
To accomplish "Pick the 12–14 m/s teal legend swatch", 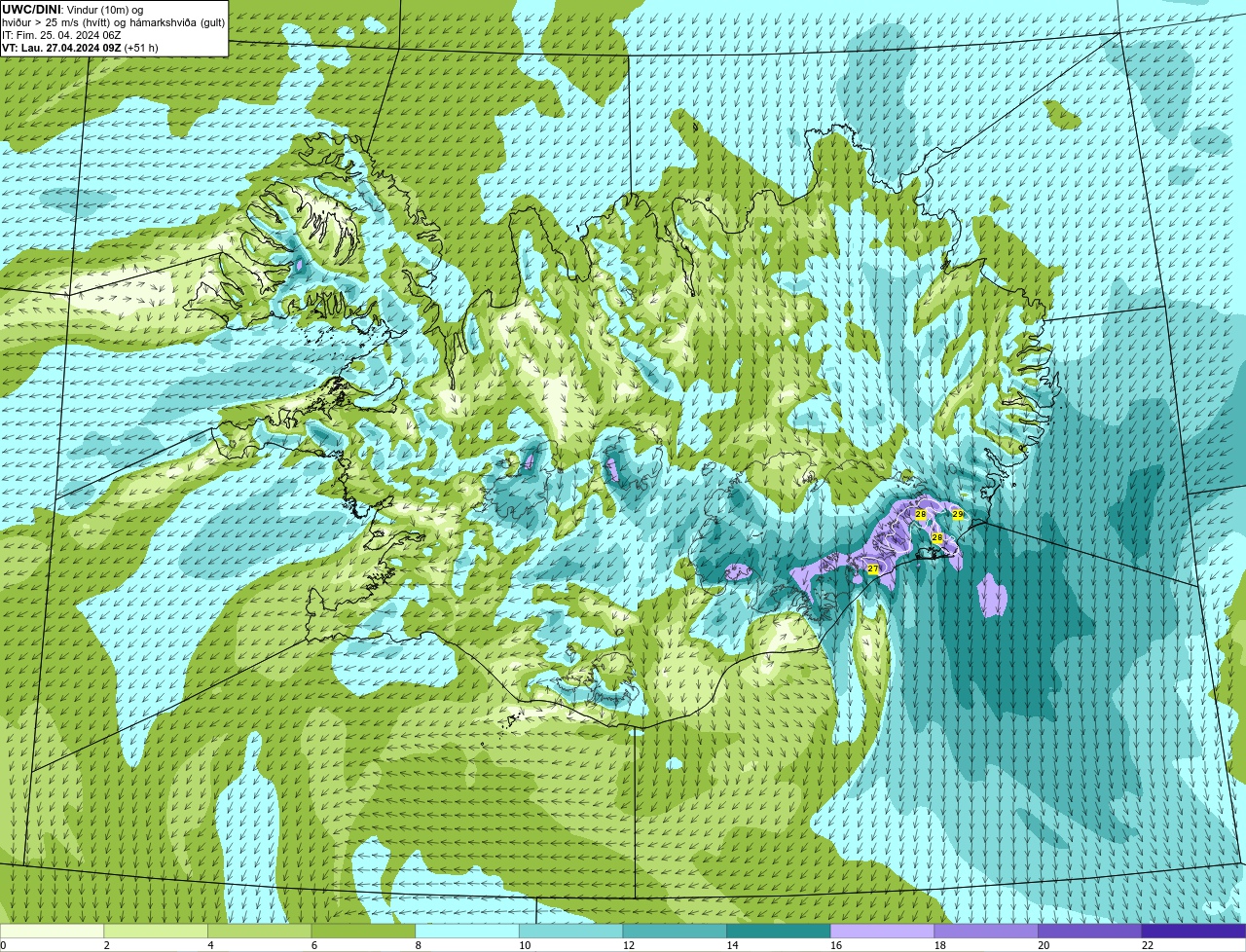I will [x=675, y=931].
